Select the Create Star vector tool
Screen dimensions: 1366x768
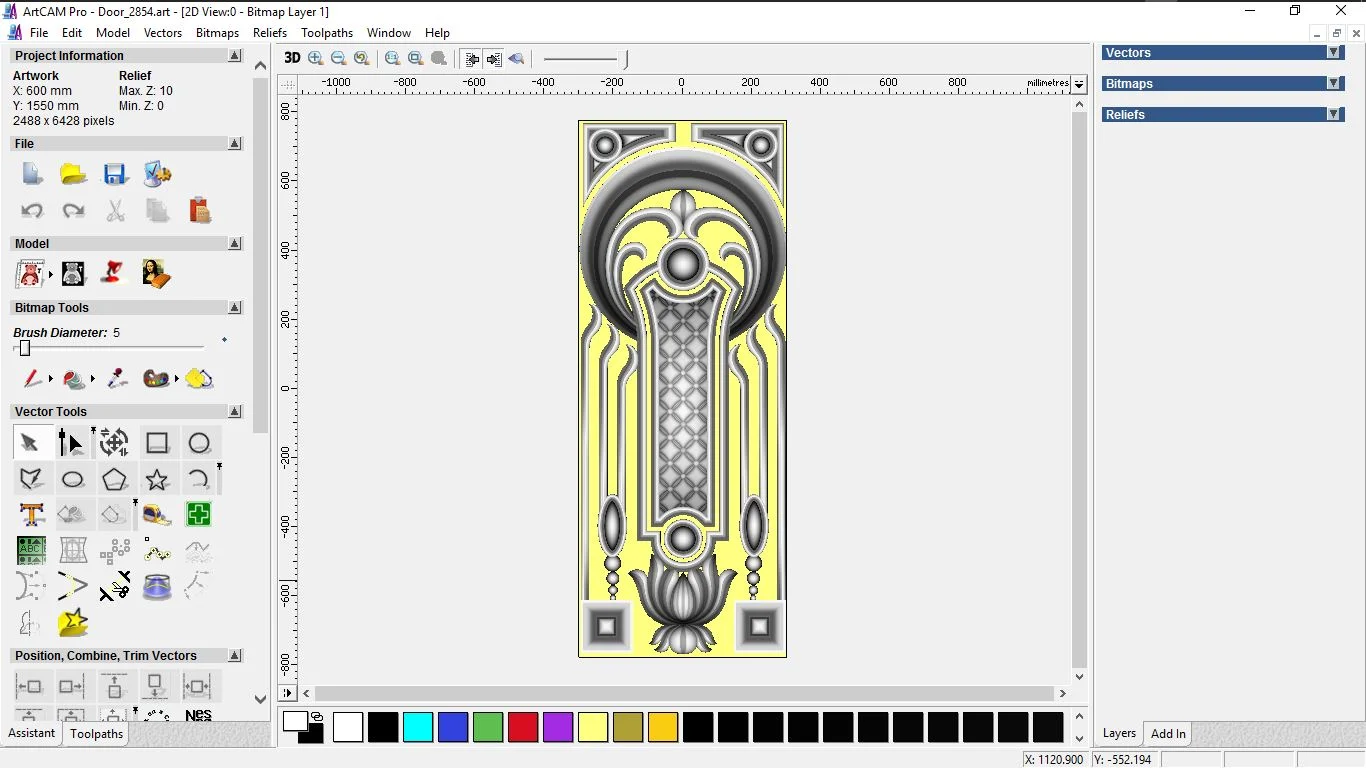[x=157, y=479]
